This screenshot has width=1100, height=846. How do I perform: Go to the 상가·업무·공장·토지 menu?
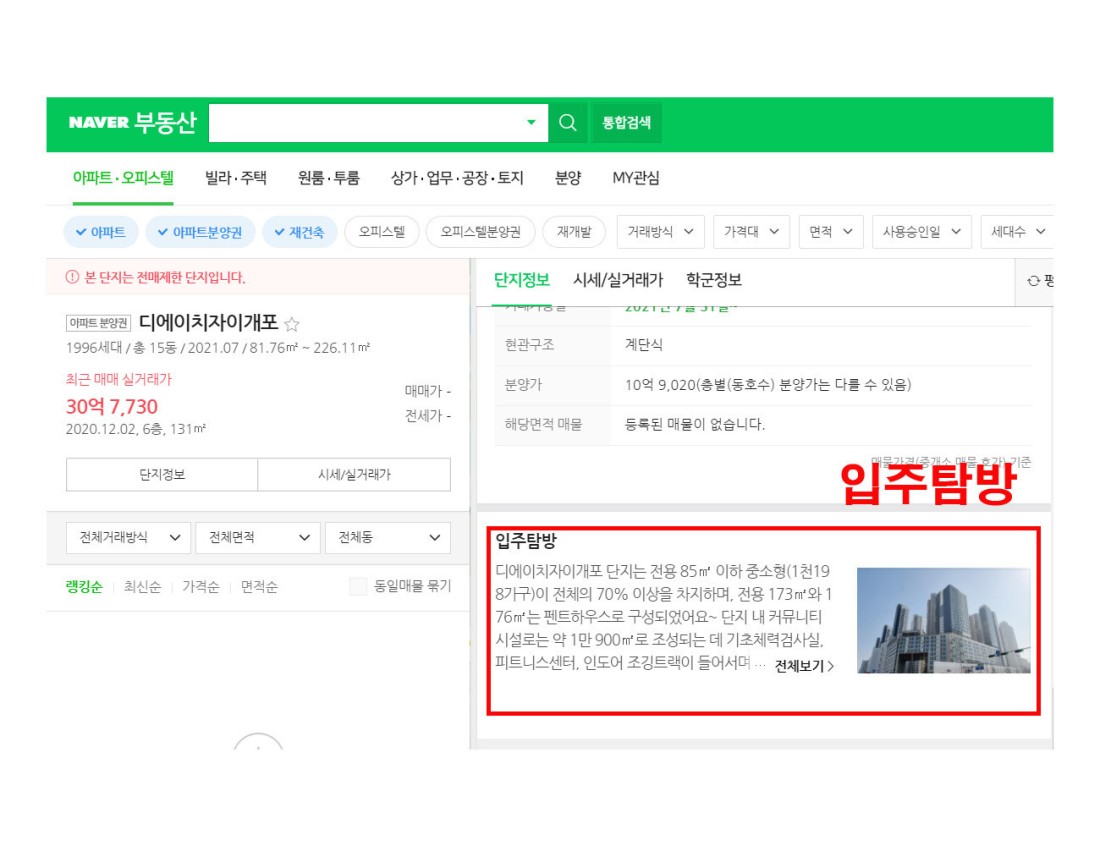[x=457, y=178]
